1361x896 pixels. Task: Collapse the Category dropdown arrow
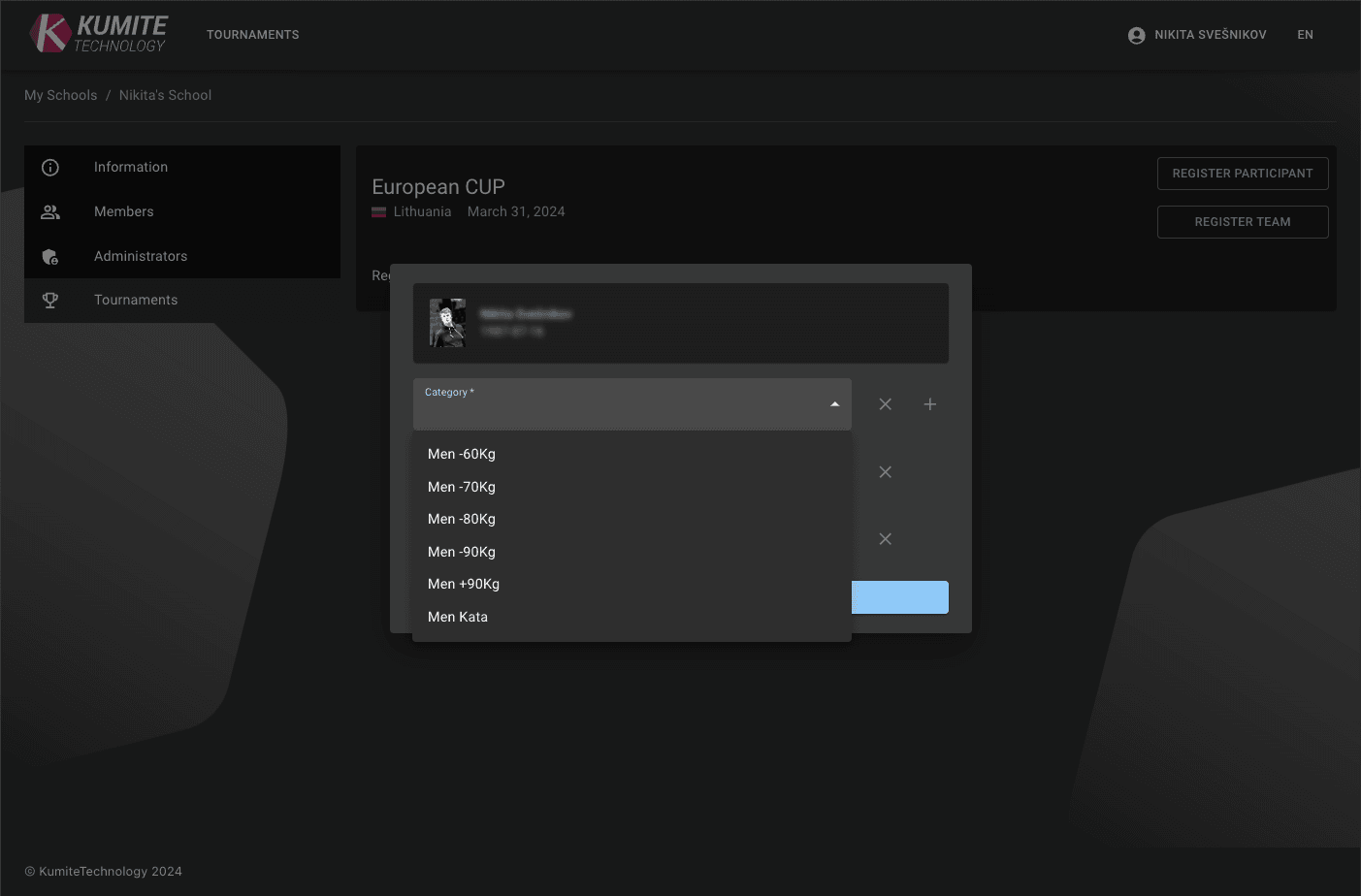[x=833, y=402]
